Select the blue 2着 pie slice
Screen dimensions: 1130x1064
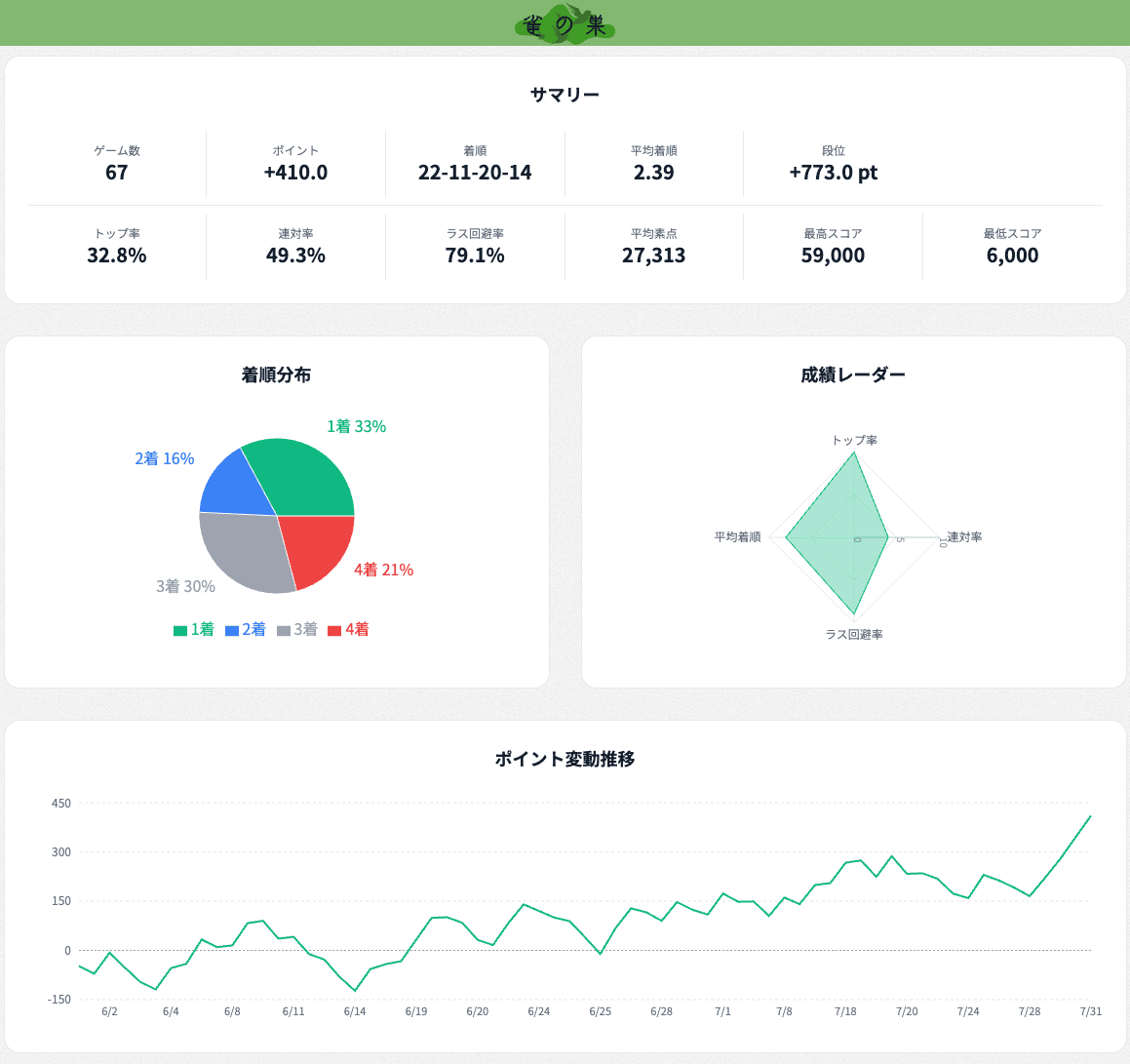[x=236, y=487]
